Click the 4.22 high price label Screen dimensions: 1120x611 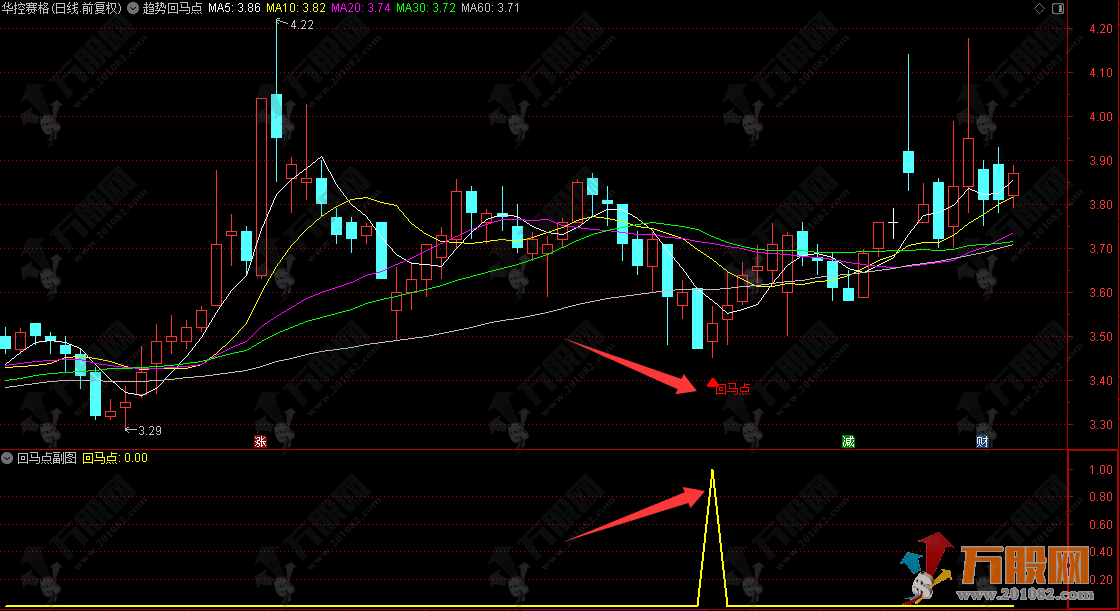point(301,25)
